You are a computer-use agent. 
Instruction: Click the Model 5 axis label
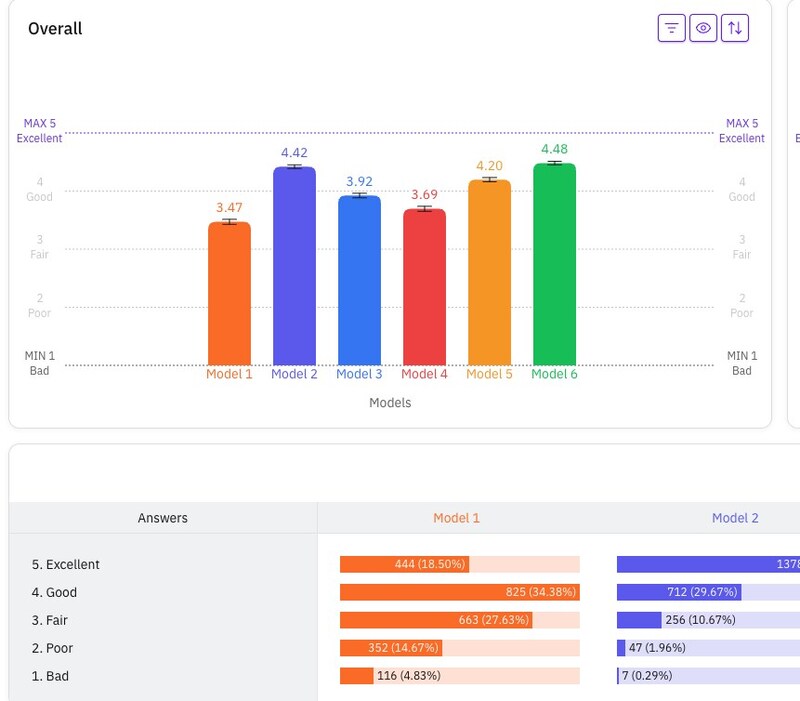[x=489, y=374]
